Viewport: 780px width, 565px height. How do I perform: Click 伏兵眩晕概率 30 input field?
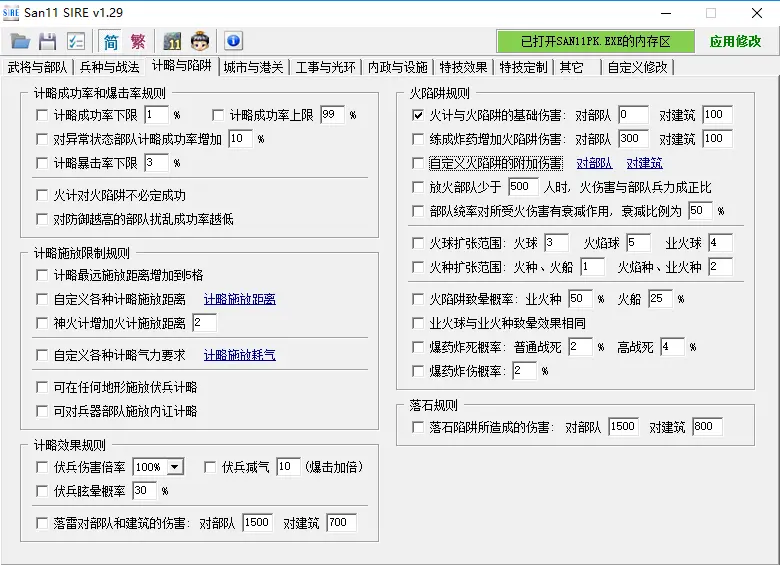coord(144,491)
